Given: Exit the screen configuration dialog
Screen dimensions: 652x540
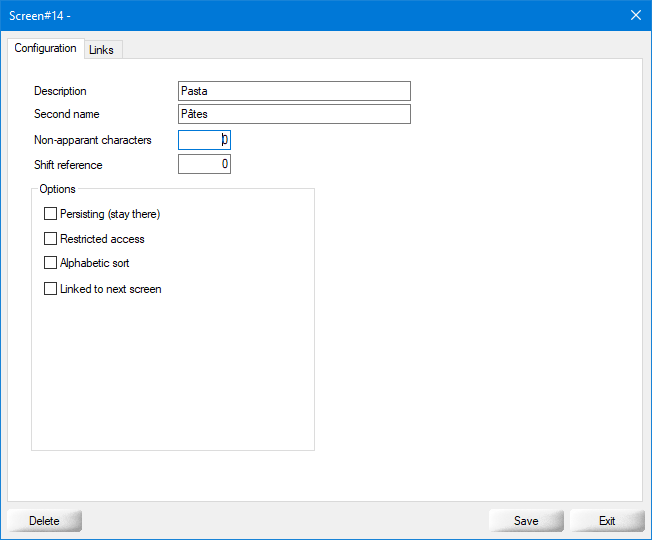Looking at the screenshot, I should coord(606,521).
